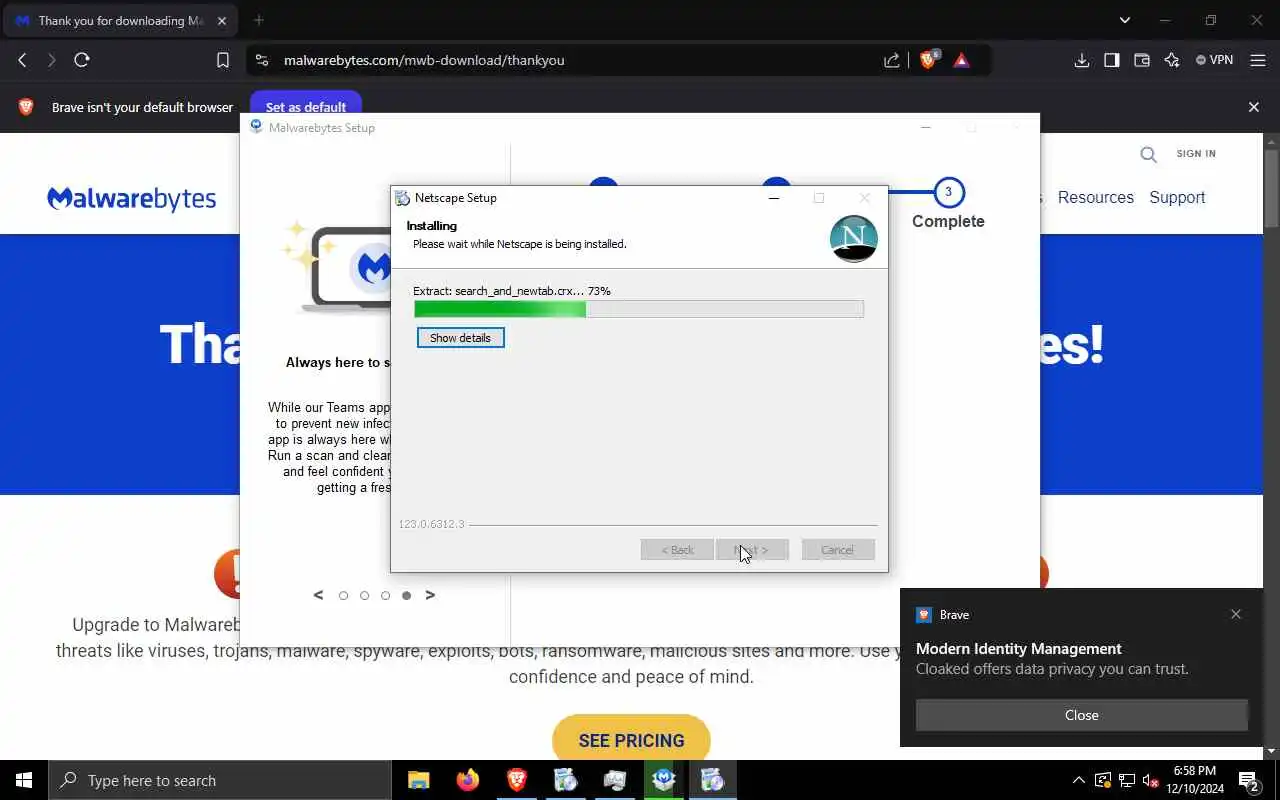Viewport: 1280px width, 800px height.
Task: Toggle the browser sidebar panel icon
Action: (x=1111, y=60)
